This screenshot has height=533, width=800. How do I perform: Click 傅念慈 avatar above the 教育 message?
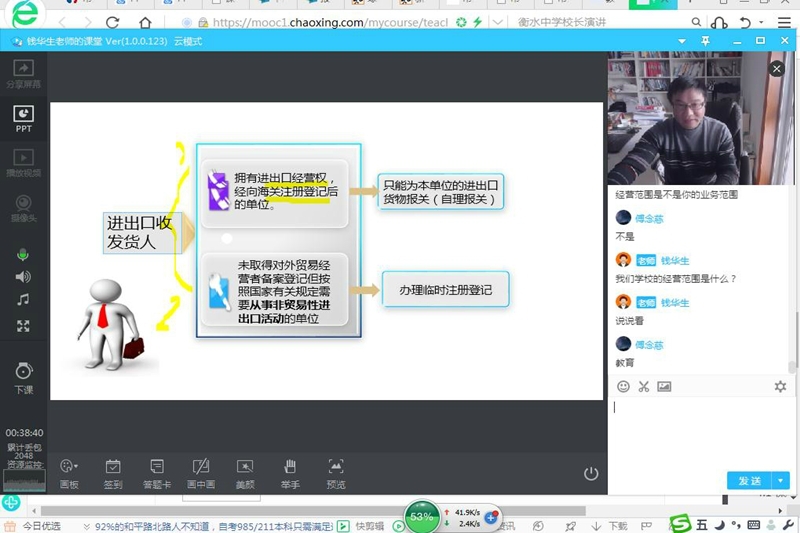pyautogui.click(x=623, y=344)
